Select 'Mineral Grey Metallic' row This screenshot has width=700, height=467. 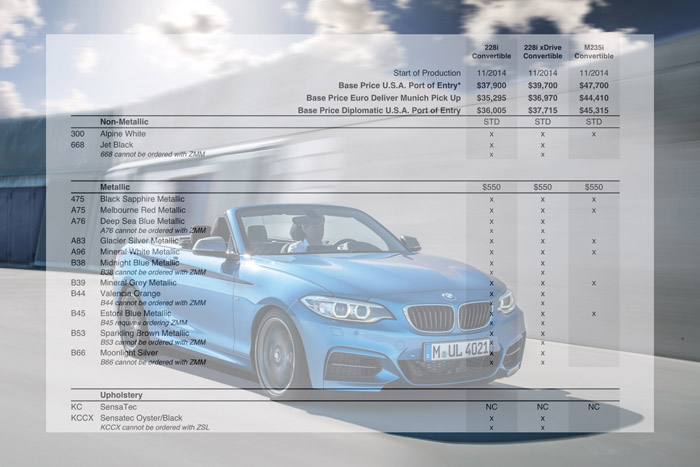(x=345, y=283)
